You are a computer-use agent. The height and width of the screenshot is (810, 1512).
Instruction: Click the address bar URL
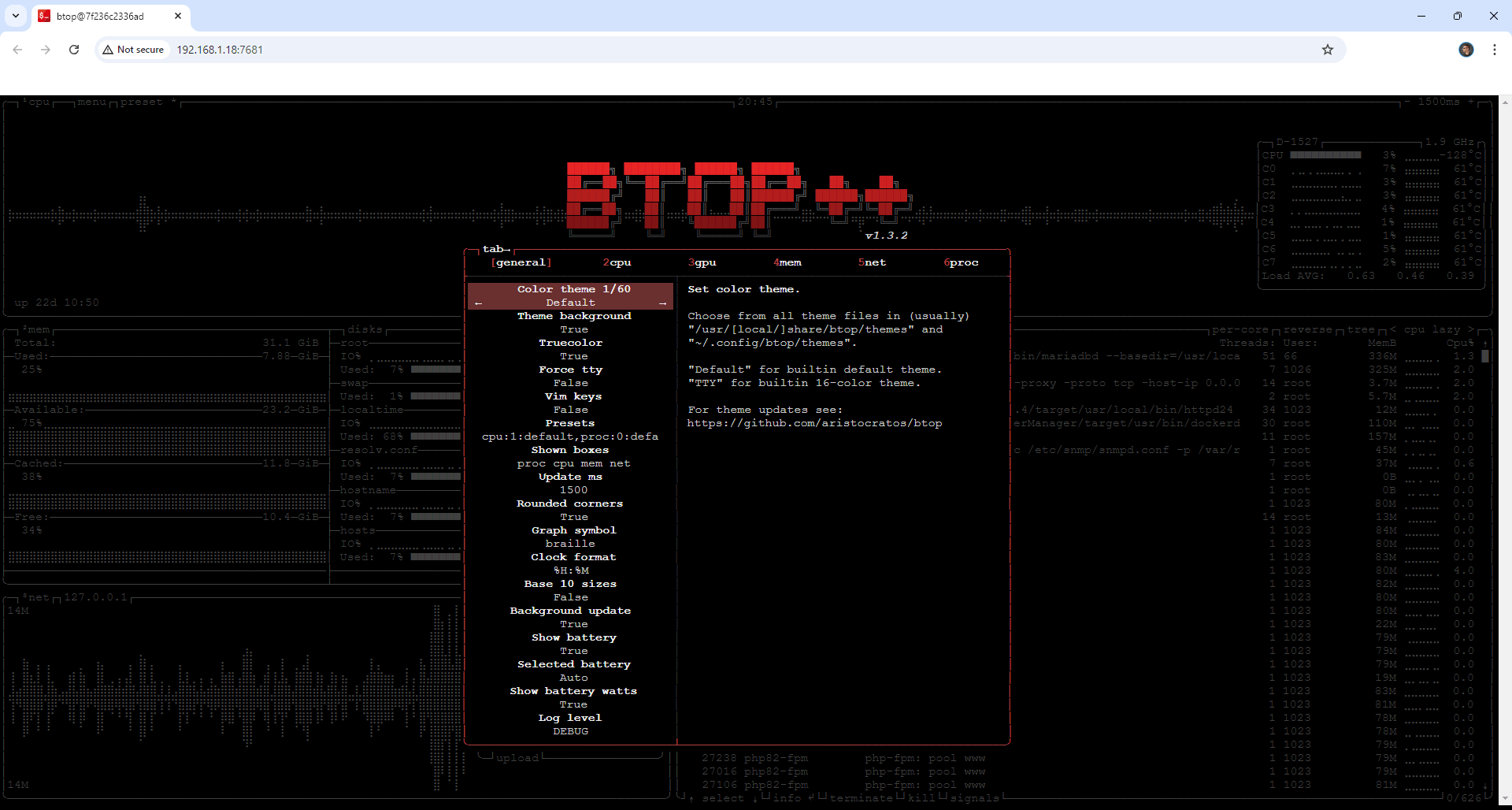pos(220,50)
